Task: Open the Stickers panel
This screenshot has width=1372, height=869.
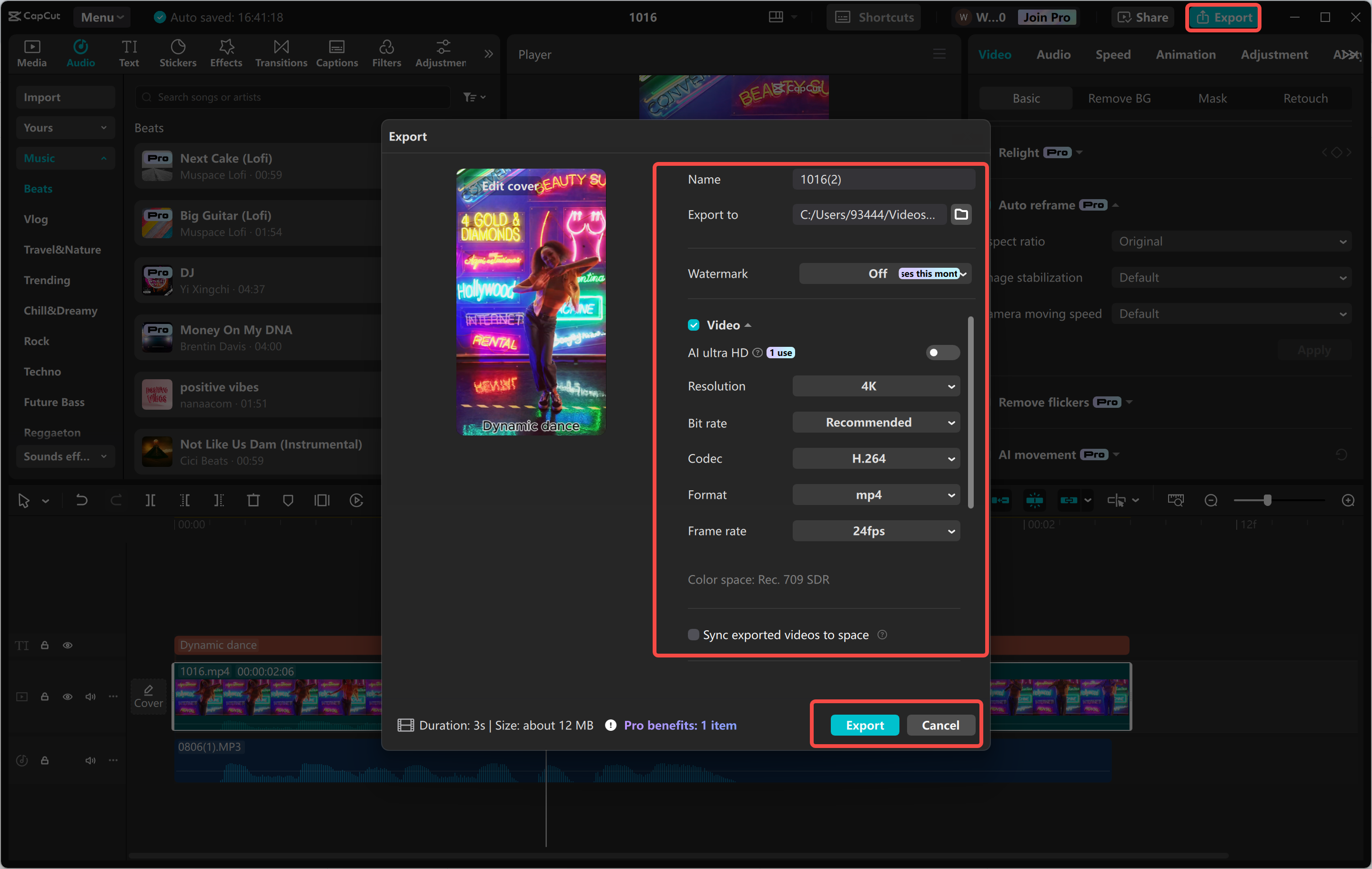Action: click(177, 53)
